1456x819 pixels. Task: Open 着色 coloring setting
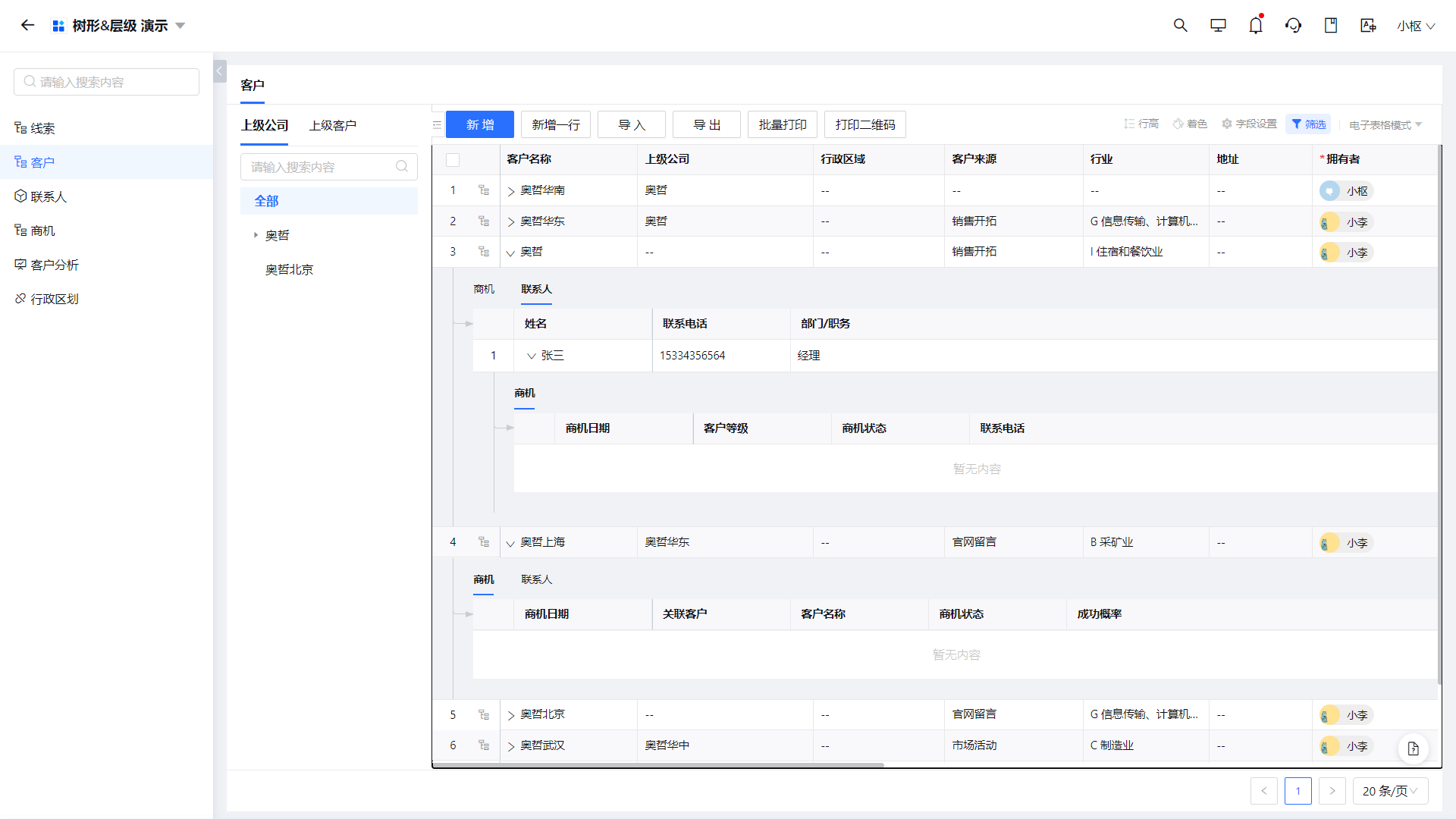tap(1190, 124)
